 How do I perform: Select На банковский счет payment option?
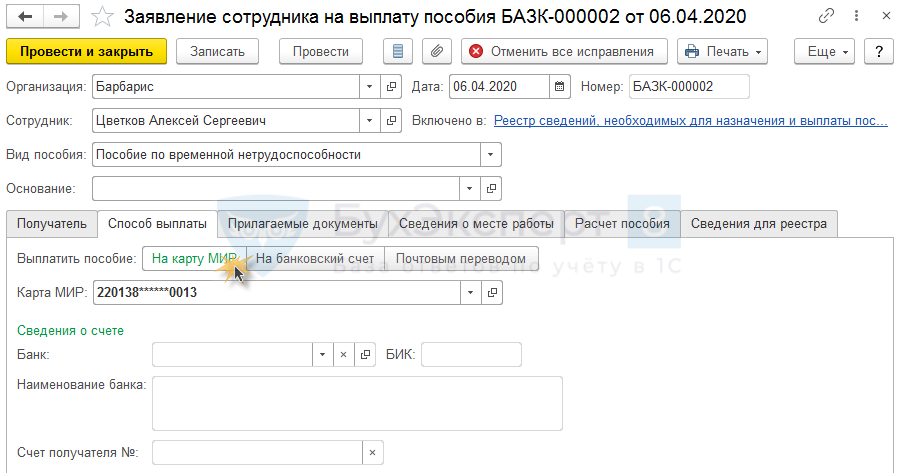tap(315, 259)
